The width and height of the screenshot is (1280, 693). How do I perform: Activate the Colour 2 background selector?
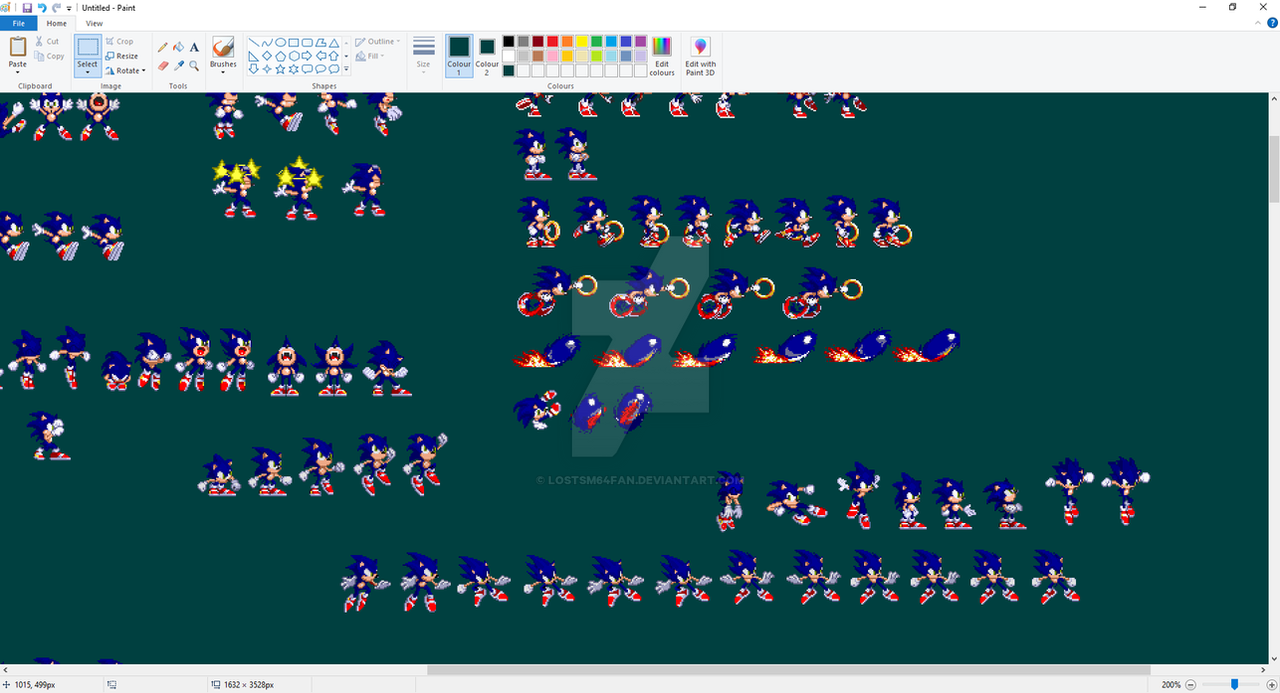(x=487, y=55)
